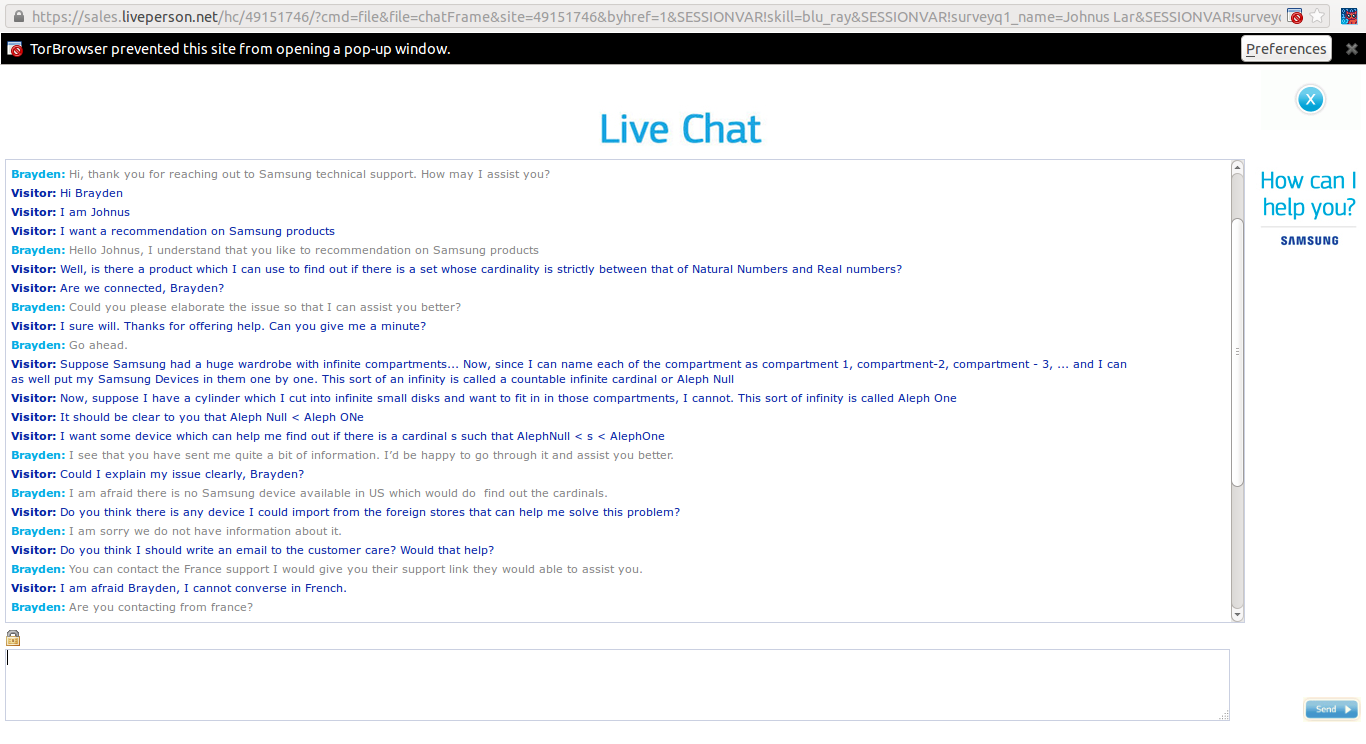Focus the chat message input box
The width and height of the screenshot is (1366, 744).
[x=617, y=684]
